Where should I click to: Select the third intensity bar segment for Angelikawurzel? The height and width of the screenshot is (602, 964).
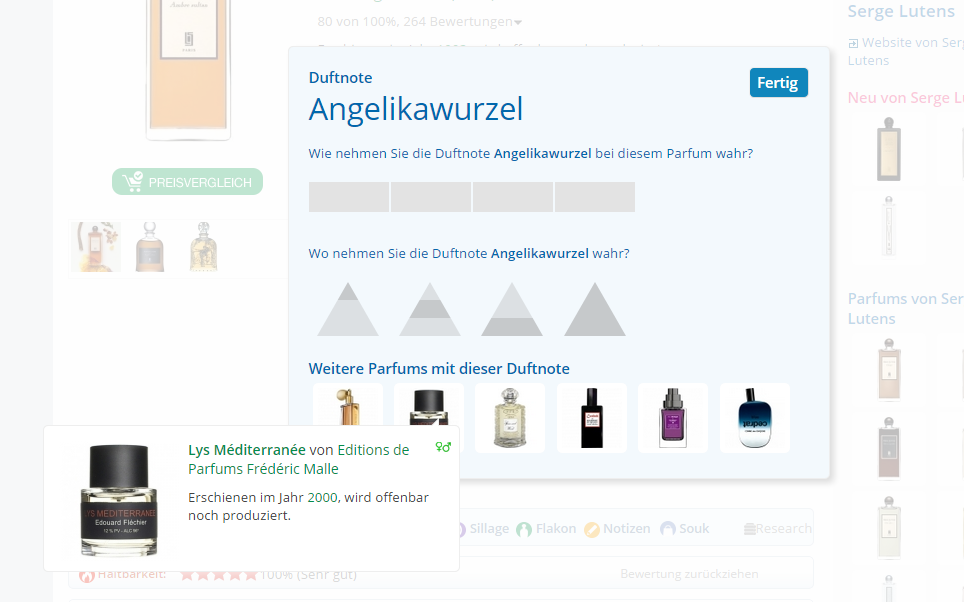click(513, 197)
